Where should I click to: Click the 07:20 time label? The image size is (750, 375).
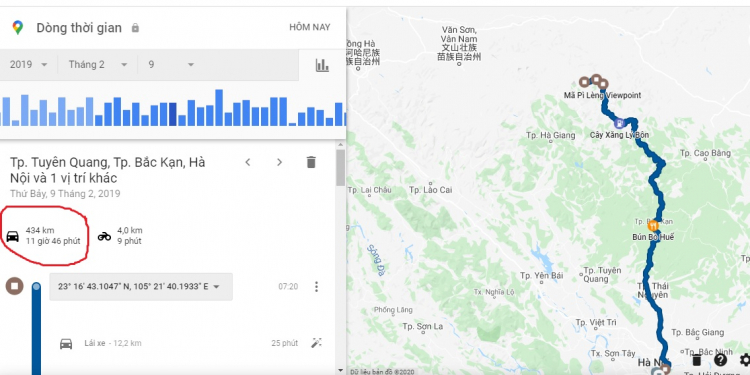[288, 287]
